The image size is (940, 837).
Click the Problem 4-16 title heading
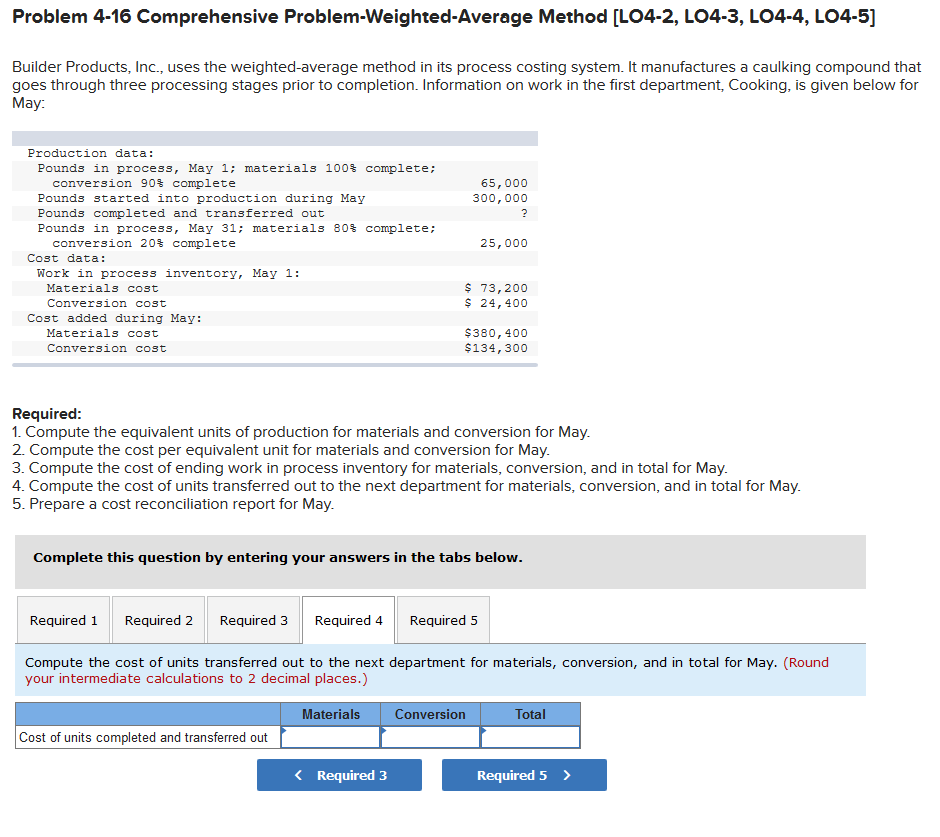point(444,16)
